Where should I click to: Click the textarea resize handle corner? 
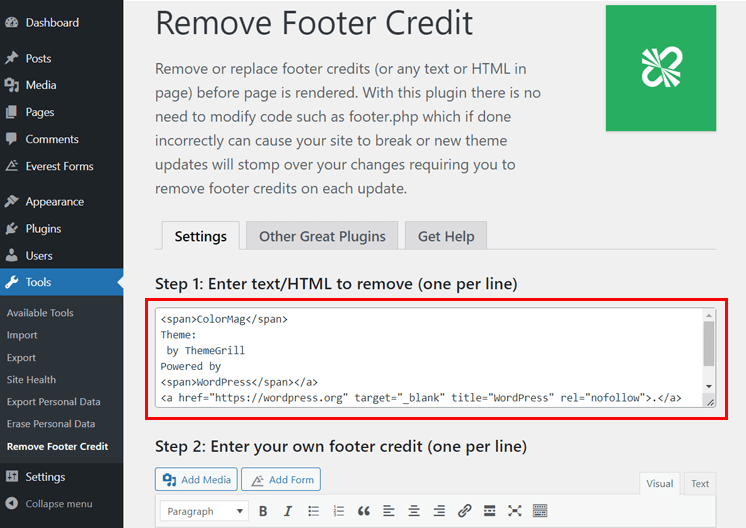coord(710,402)
